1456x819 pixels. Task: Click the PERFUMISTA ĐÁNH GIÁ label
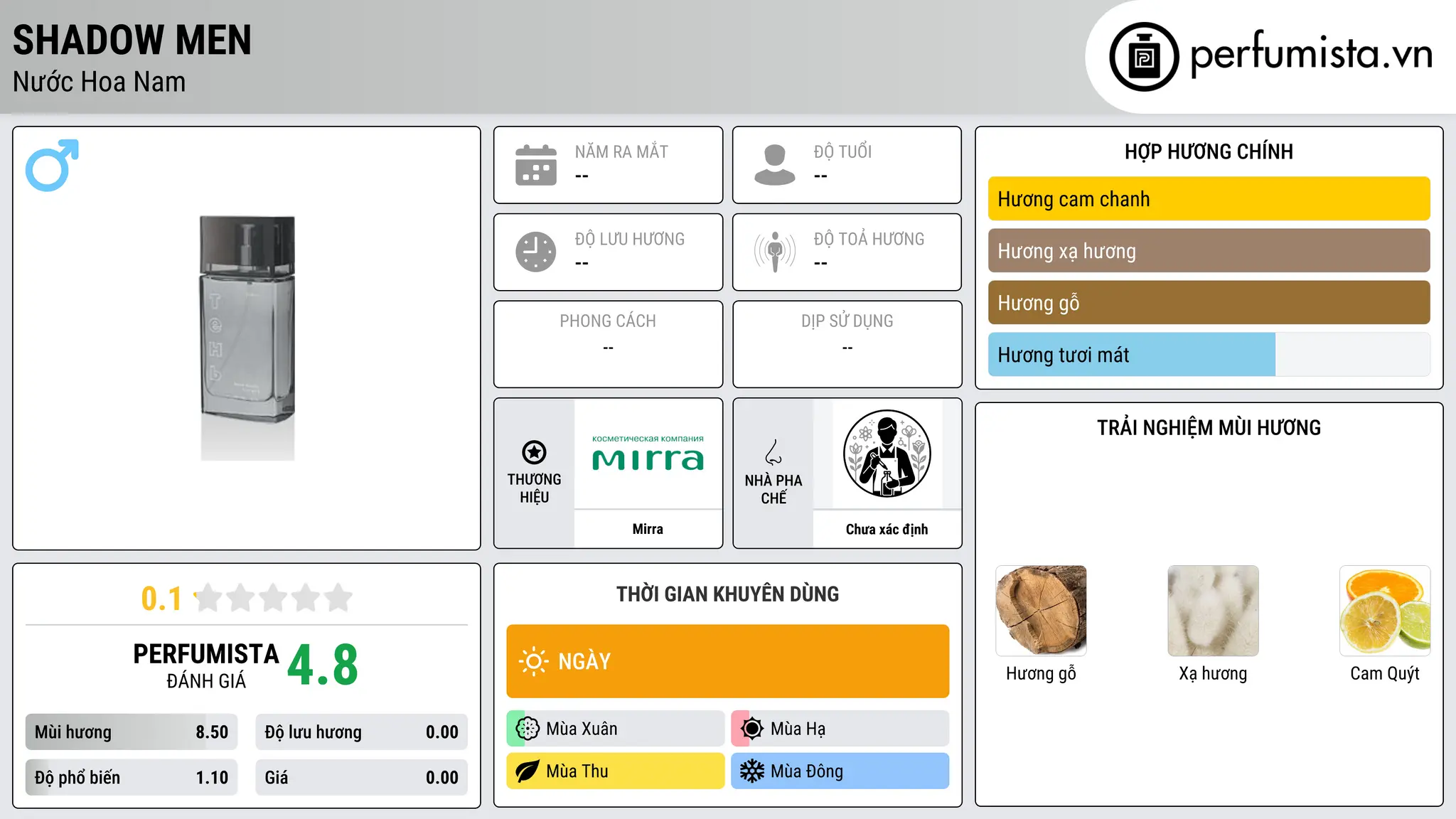click(x=206, y=665)
